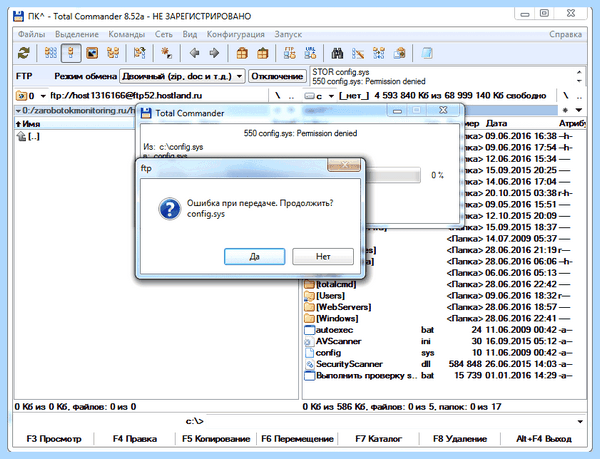
Task: Click the star-burst toolbar icon before the arrows
Action: pos(166,53)
